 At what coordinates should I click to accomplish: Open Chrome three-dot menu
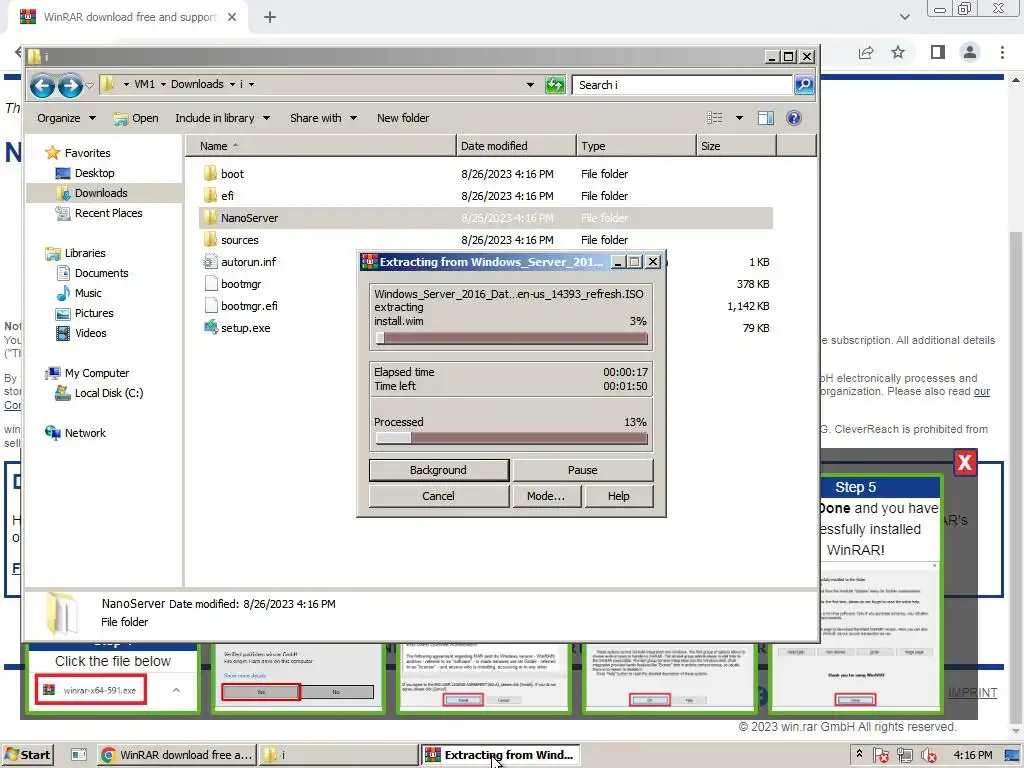1002,52
